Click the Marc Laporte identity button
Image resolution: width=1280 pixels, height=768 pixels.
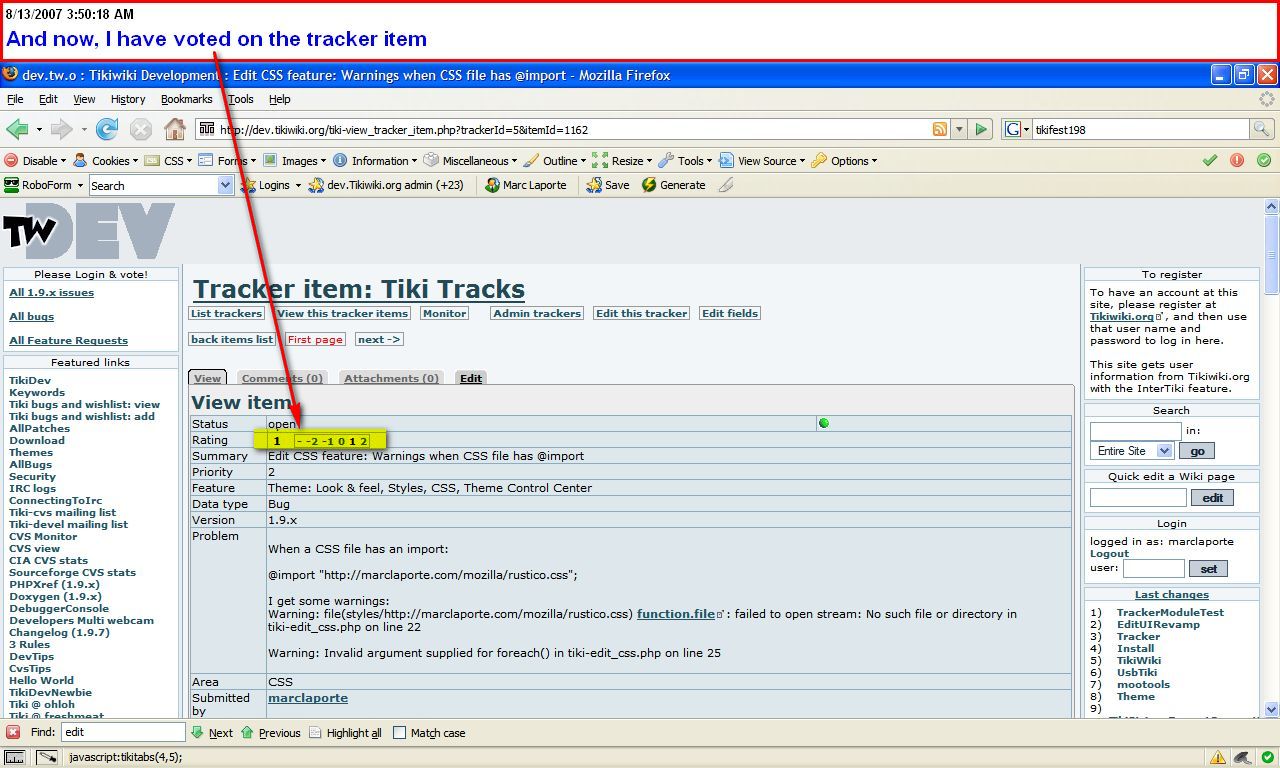(x=525, y=185)
